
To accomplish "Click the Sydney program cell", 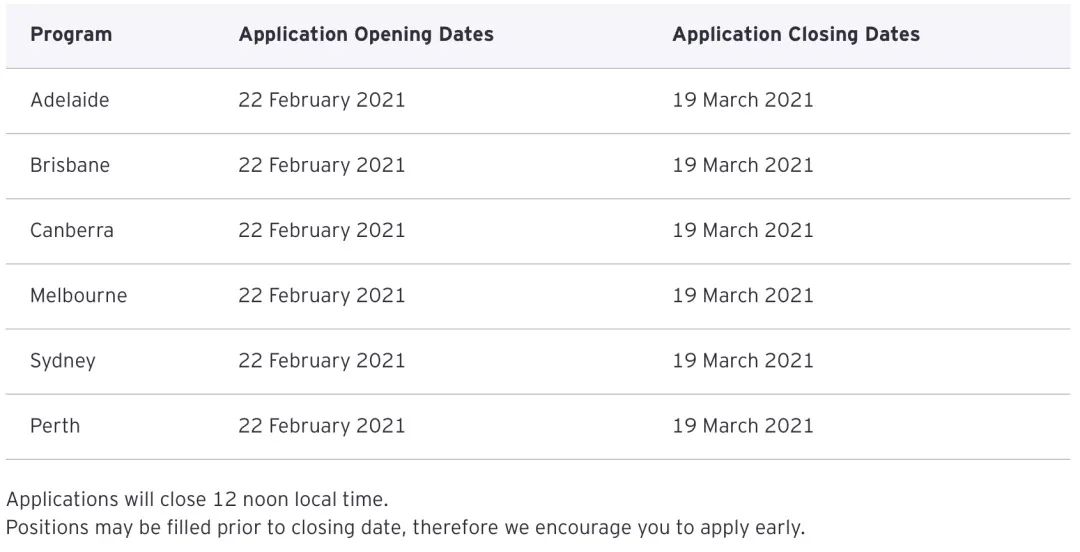I will [x=63, y=361].
